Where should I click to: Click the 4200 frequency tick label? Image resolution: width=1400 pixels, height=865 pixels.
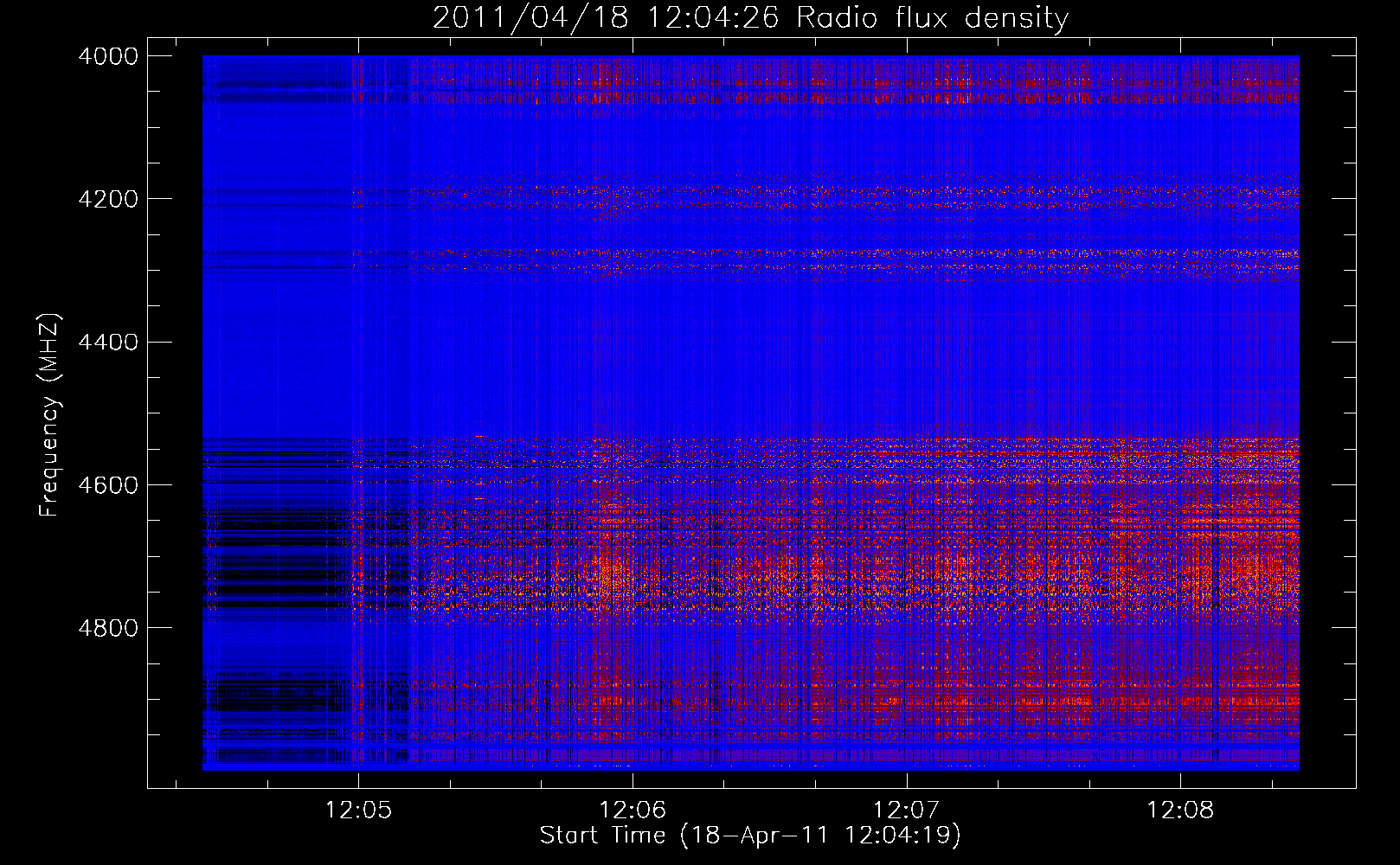click(x=108, y=199)
